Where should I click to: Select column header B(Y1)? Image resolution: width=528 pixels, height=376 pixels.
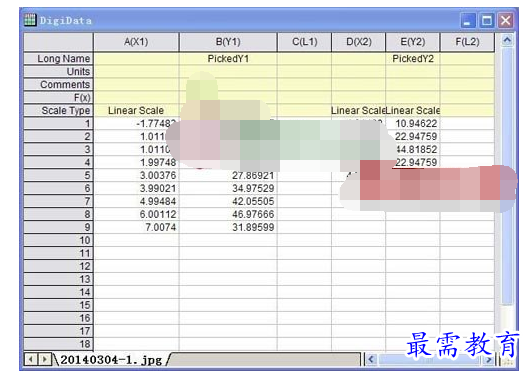pyautogui.click(x=228, y=42)
